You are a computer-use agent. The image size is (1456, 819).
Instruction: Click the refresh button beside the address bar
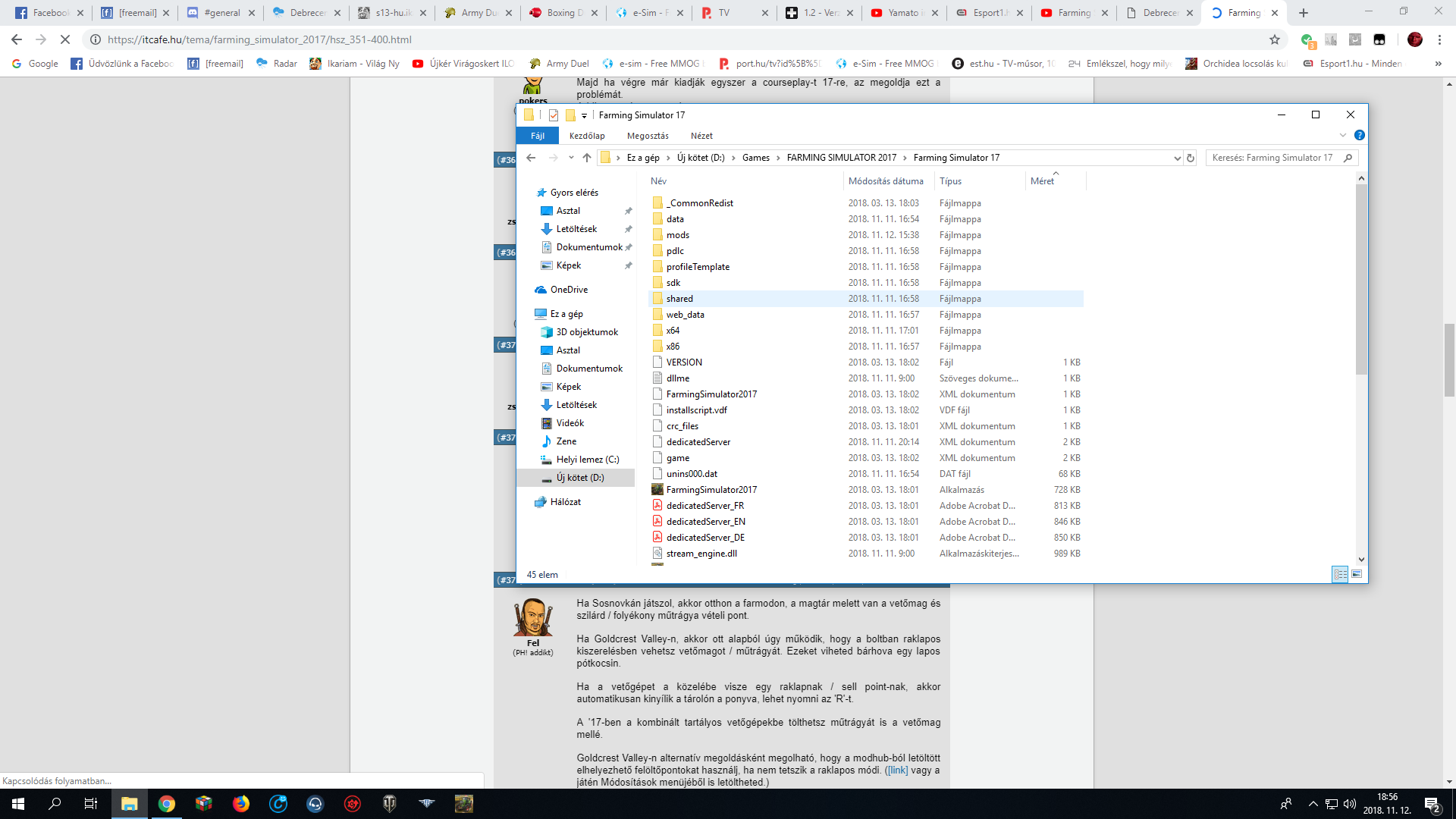pyautogui.click(x=1191, y=158)
